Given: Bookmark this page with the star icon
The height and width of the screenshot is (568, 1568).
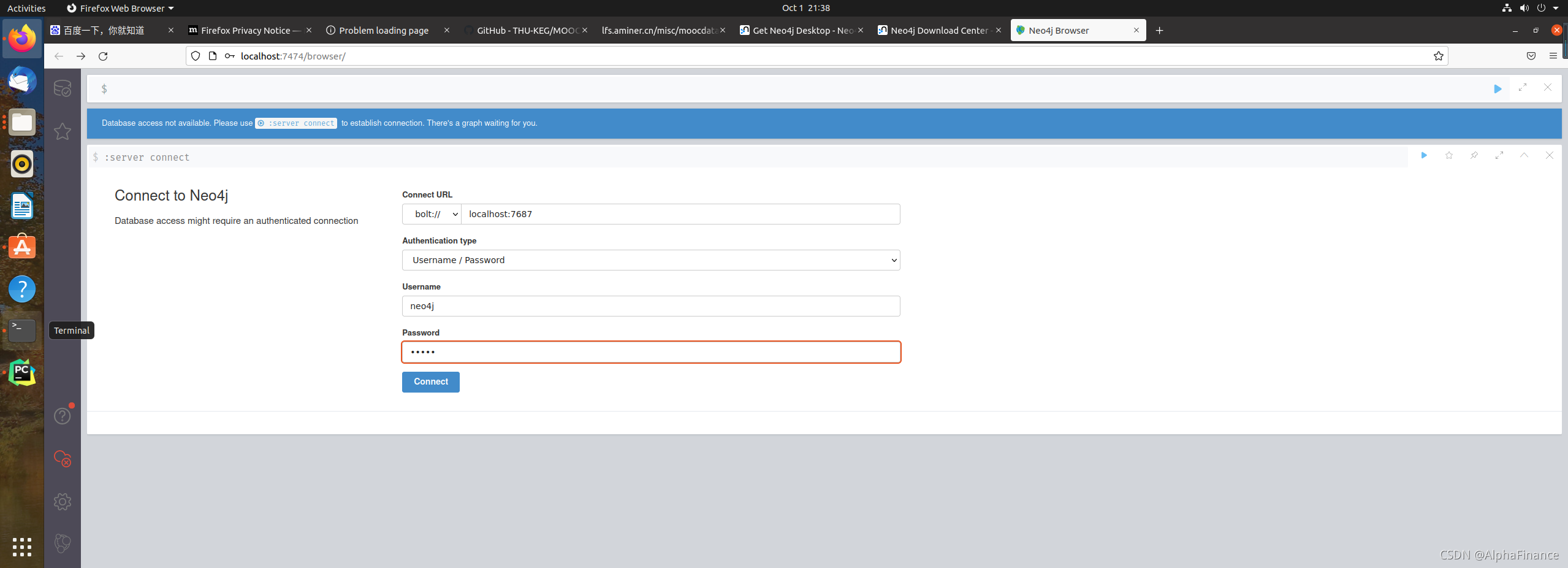Looking at the screenshot, I should point(1438,56).
